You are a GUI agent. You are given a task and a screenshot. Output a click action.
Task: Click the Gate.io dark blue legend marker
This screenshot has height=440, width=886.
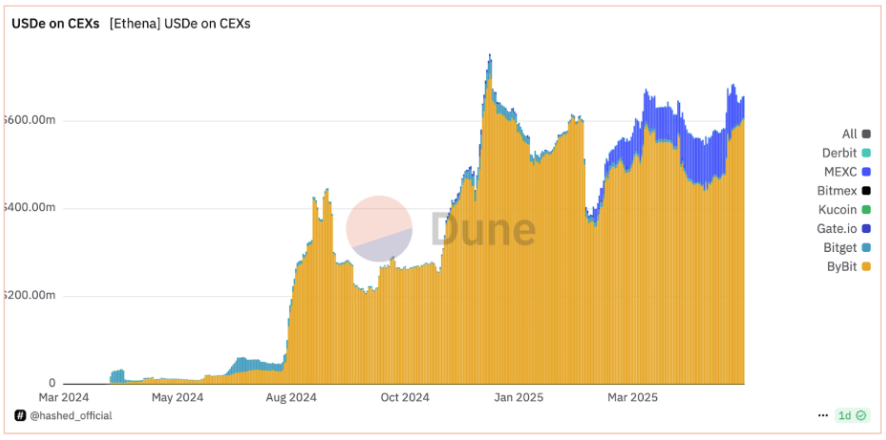coord(866,229)
